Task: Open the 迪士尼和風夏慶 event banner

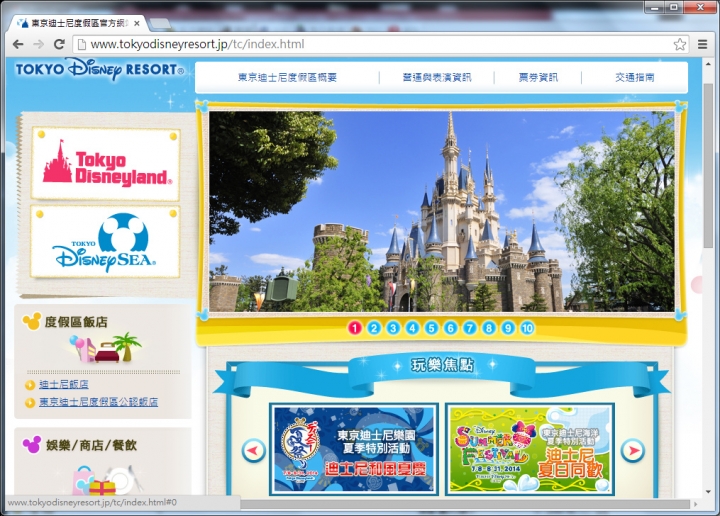Action: 354,449
